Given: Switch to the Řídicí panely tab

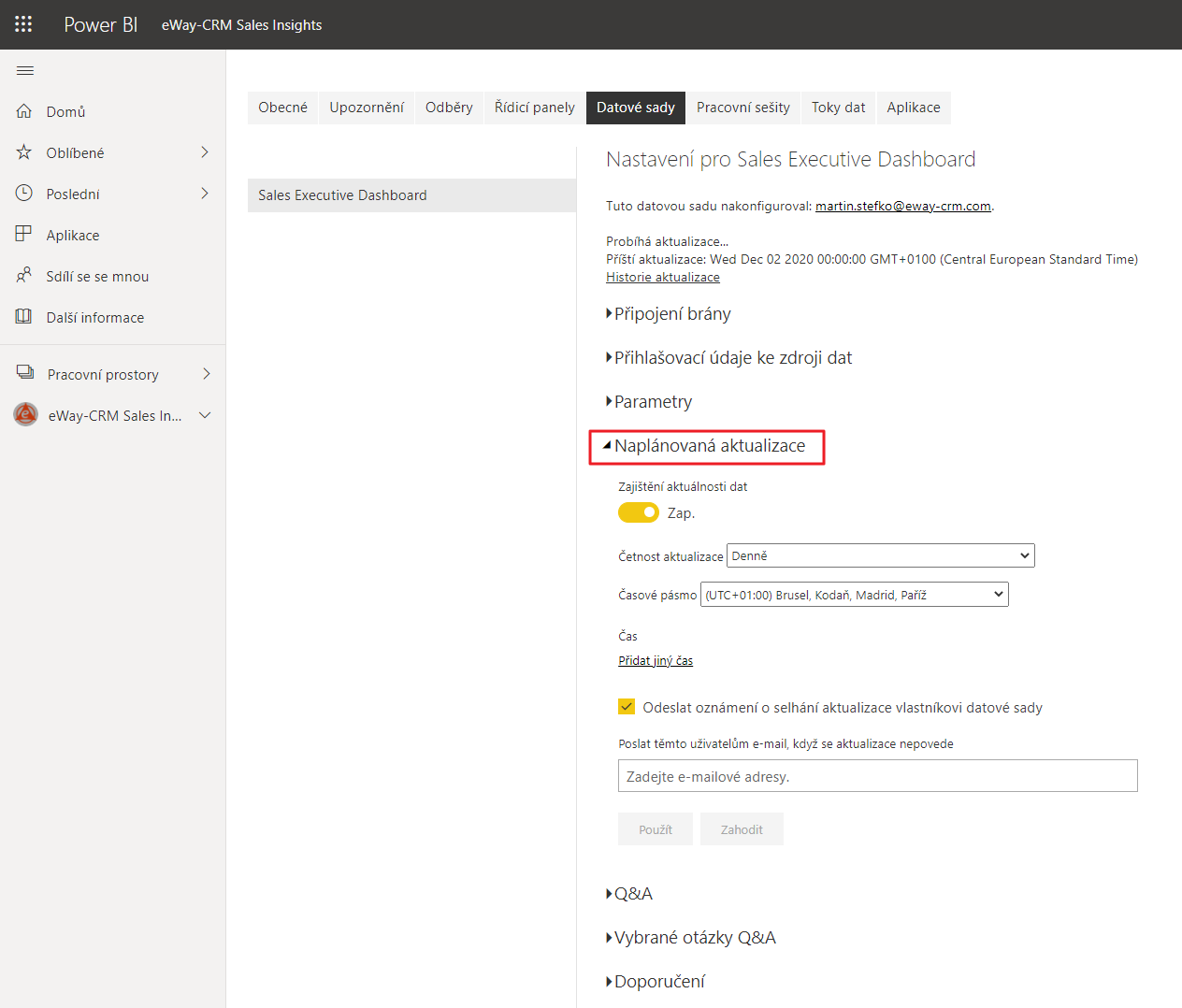Looking at the screenshot, I should coord(535,108).
